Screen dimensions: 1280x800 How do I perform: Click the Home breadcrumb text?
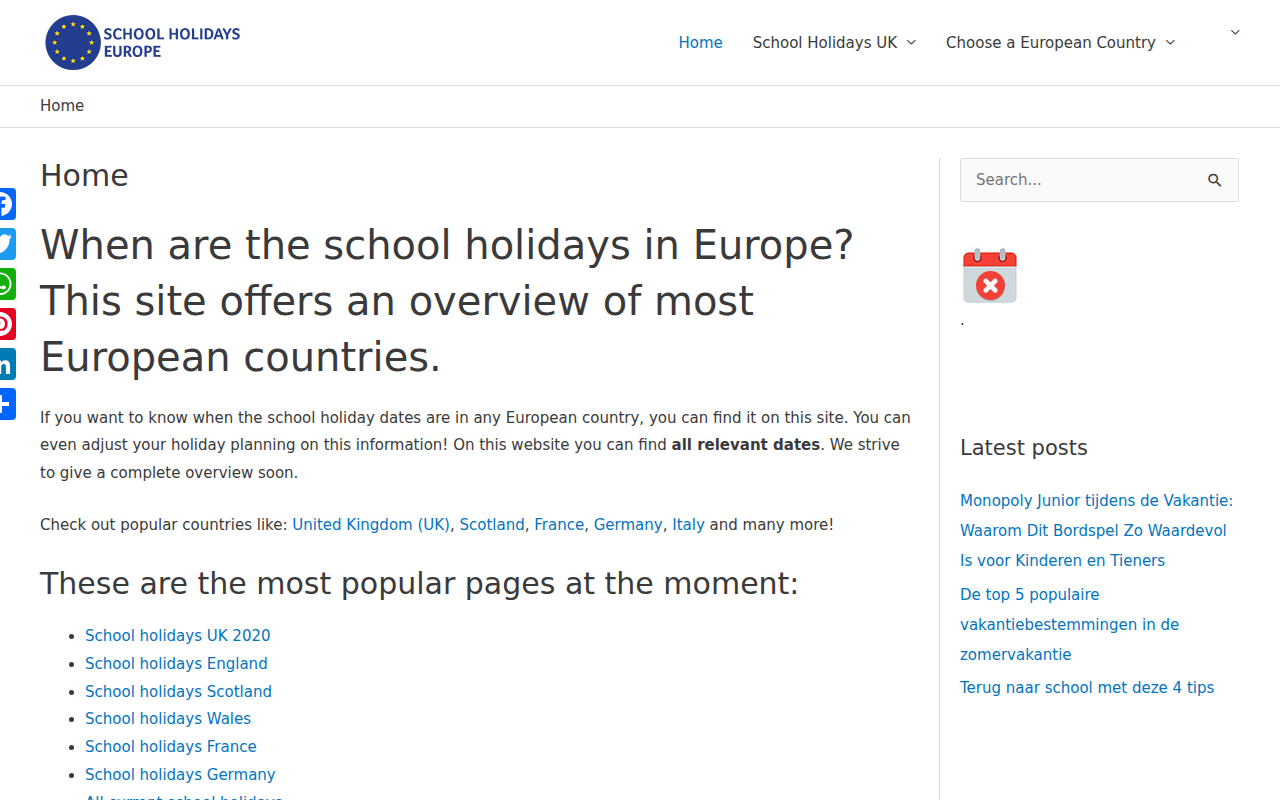click(62, 106)
